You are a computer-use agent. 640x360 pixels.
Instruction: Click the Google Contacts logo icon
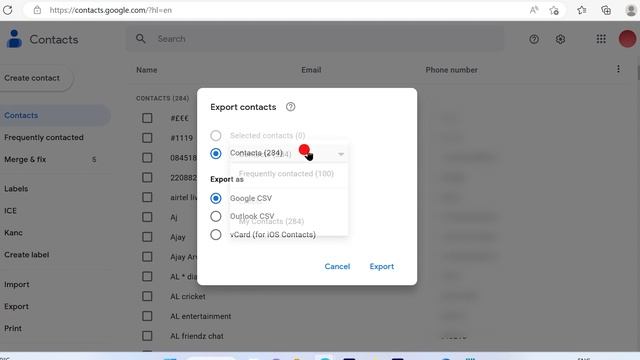click(x=14, y=39)
